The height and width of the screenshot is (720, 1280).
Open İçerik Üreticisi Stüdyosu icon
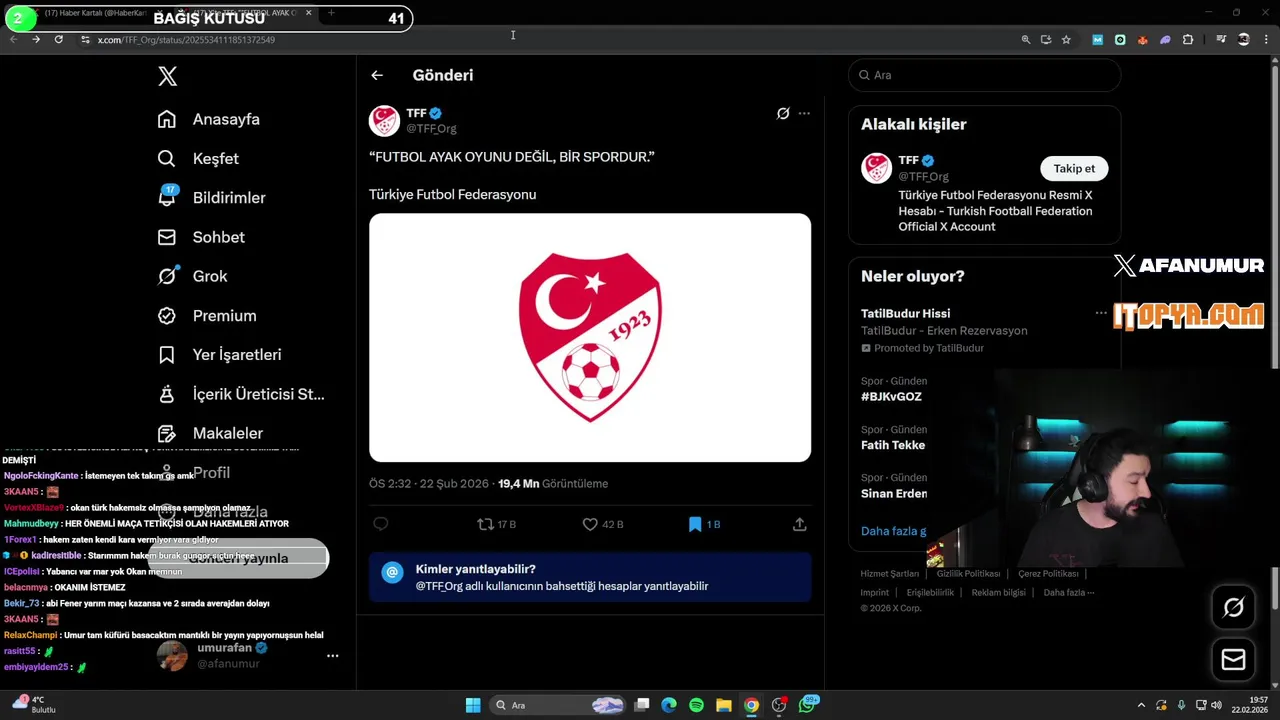click(x=167, y=394)
